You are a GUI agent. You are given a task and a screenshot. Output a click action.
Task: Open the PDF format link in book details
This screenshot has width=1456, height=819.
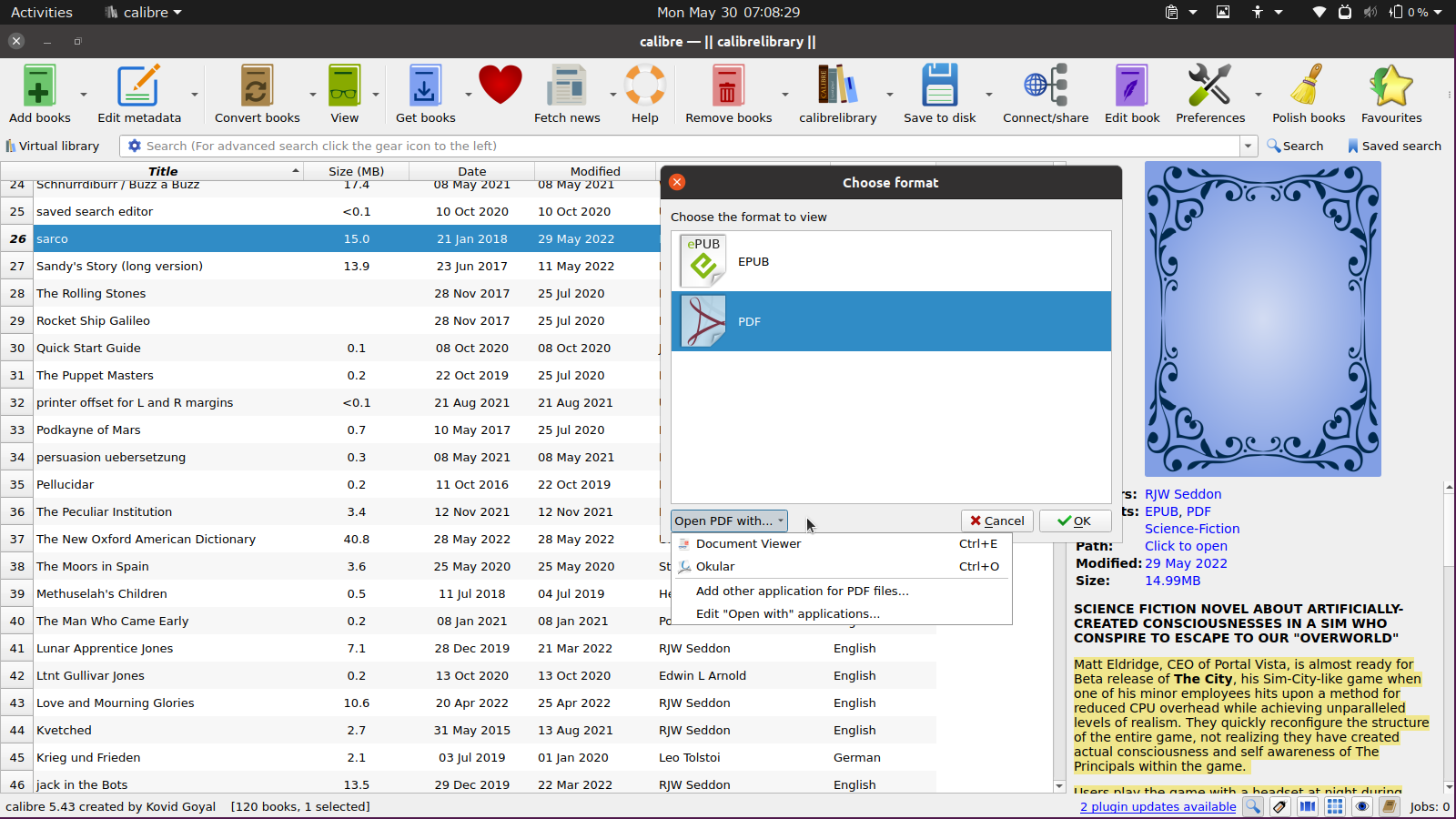(x=1198, y=511)
